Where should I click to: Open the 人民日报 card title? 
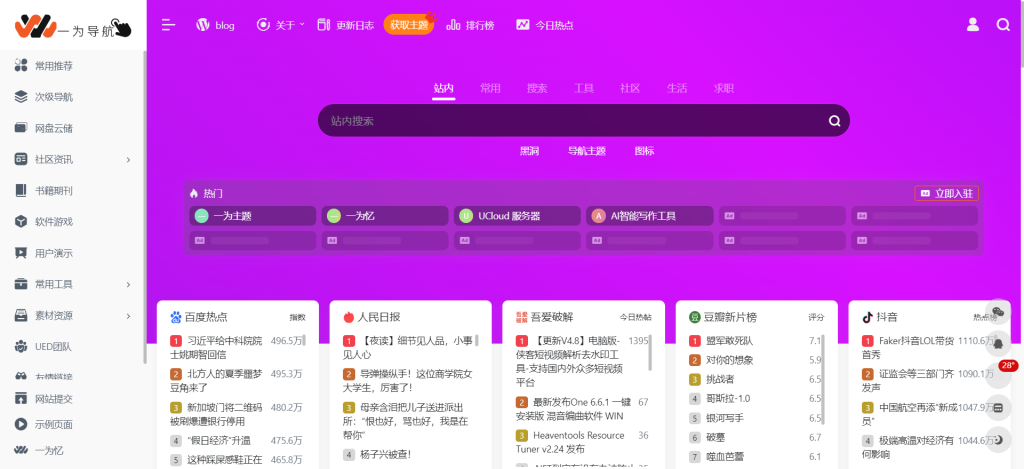click(x=379, y=317)
